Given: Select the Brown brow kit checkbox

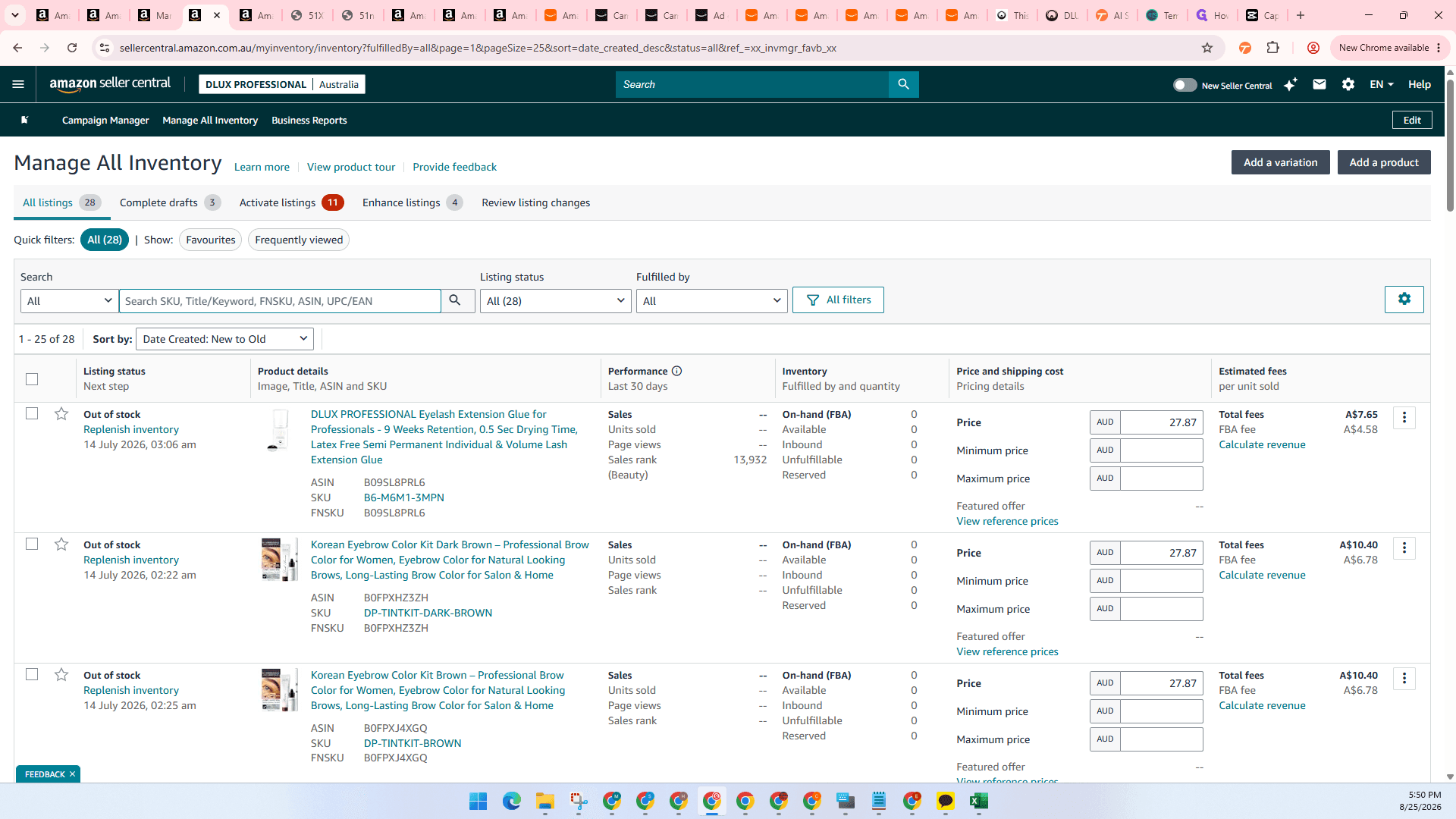Looking at the screenshot, I should [x=32, y=674].
